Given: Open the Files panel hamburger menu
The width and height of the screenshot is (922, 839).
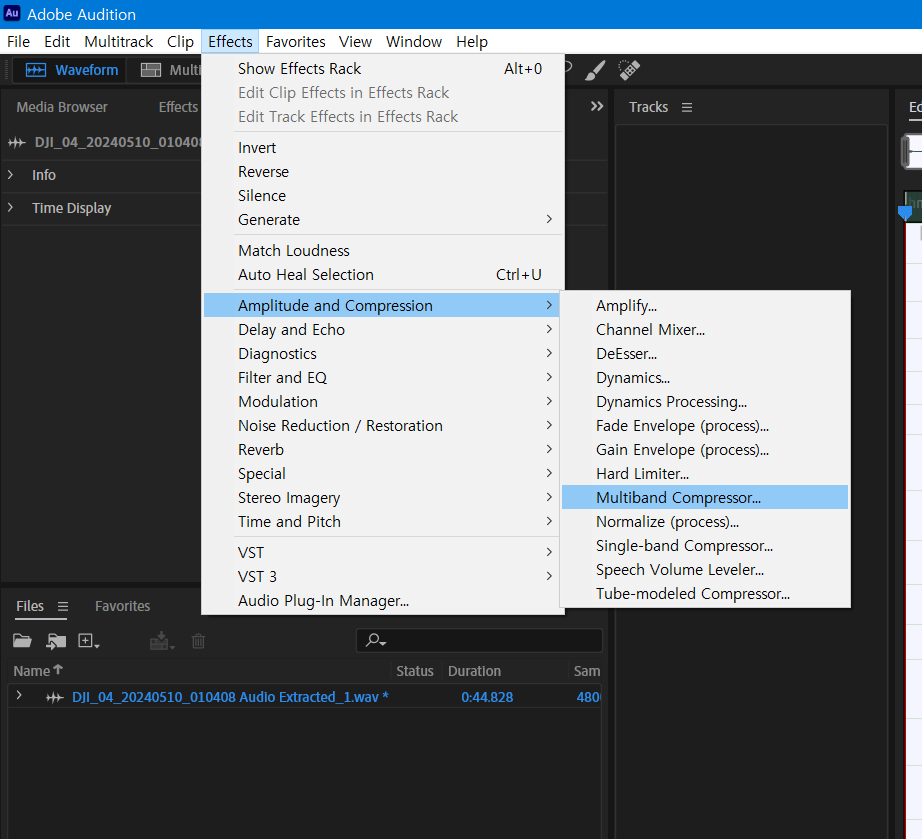Looking at the screenshot, I should (x=63, y=606).
